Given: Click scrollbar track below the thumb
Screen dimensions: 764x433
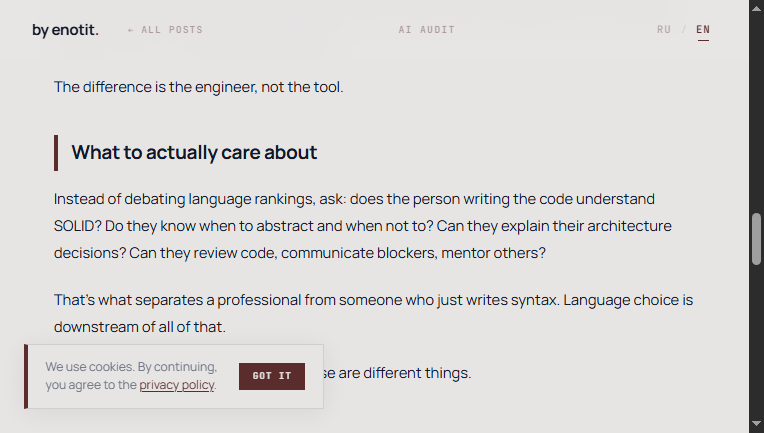Looking at the screenshot, I should pyautogui.click(x=756, y=340).
